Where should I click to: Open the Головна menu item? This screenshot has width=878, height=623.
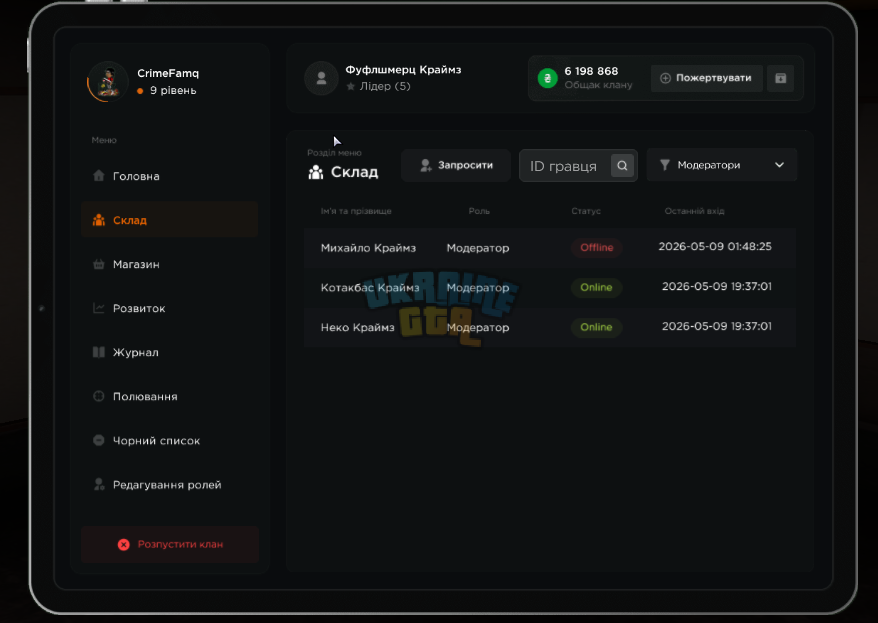[x=169, y=176]
